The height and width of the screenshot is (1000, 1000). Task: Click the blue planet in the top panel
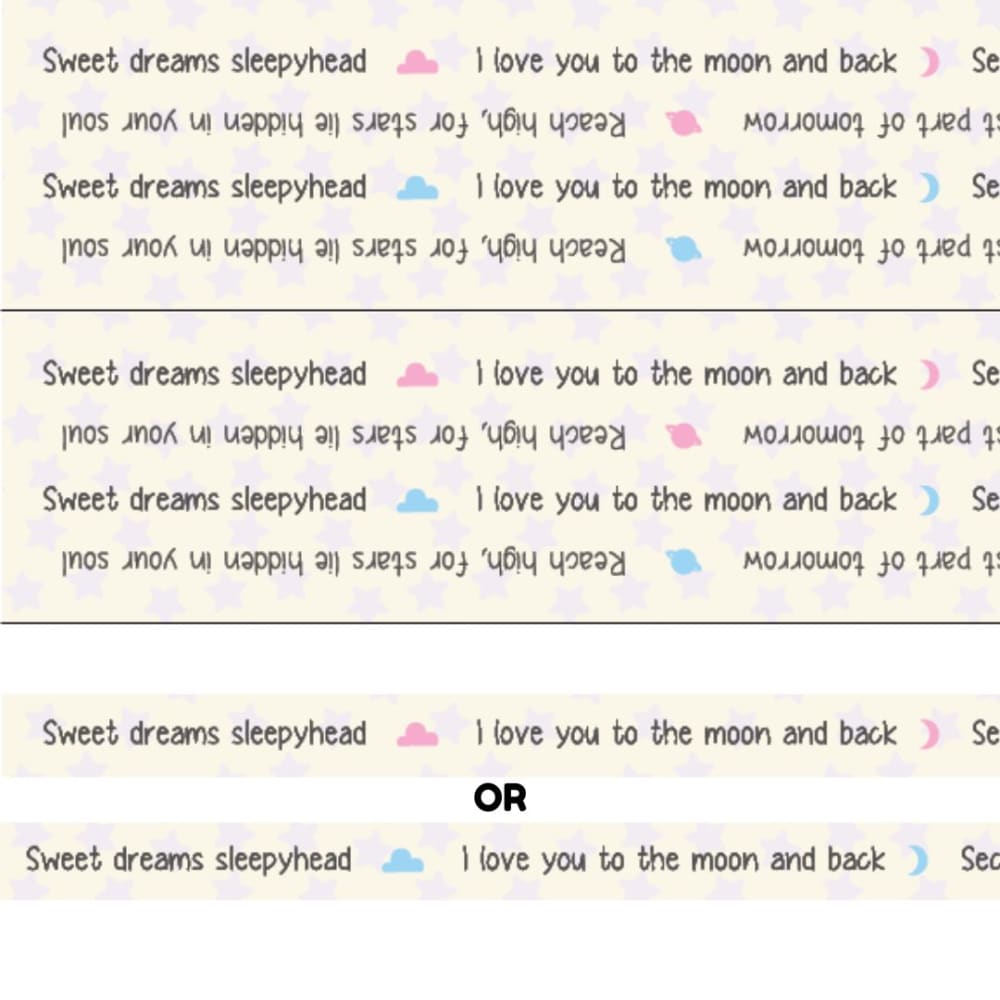(686, 249)
